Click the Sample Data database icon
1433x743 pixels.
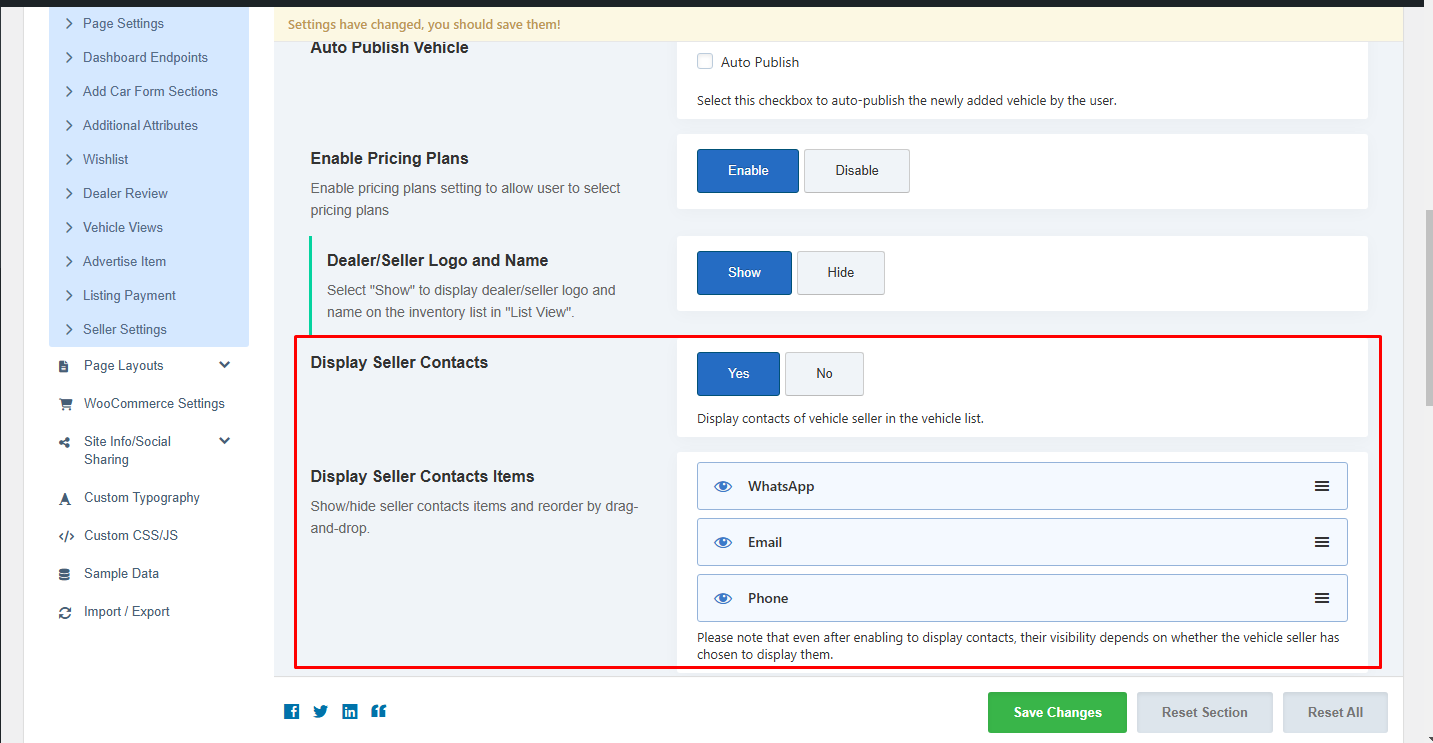tap(65, 574)
